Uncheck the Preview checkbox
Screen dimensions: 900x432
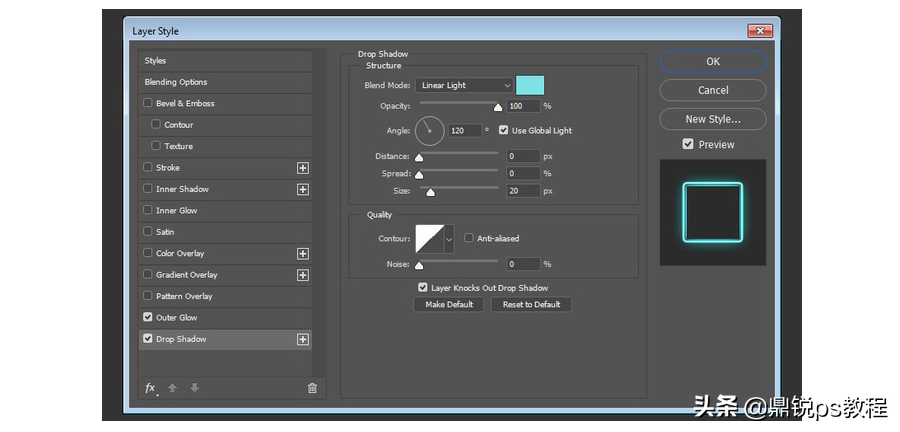688,145
